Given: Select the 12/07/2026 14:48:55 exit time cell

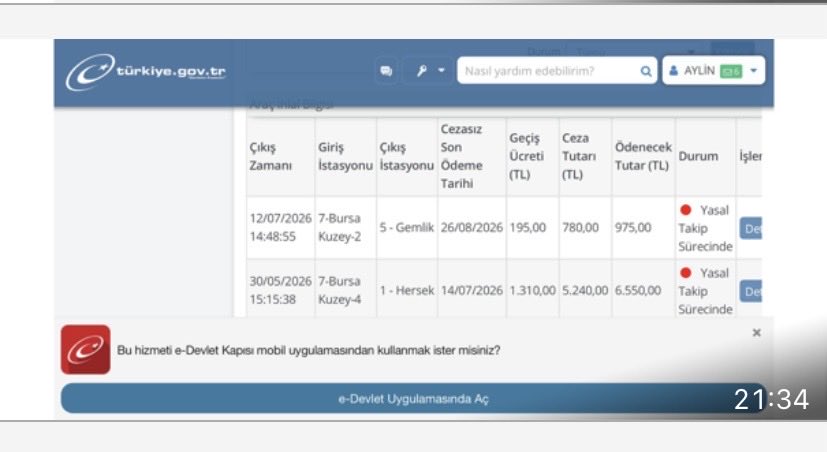Looking at the screenshot, I should 280,228.
